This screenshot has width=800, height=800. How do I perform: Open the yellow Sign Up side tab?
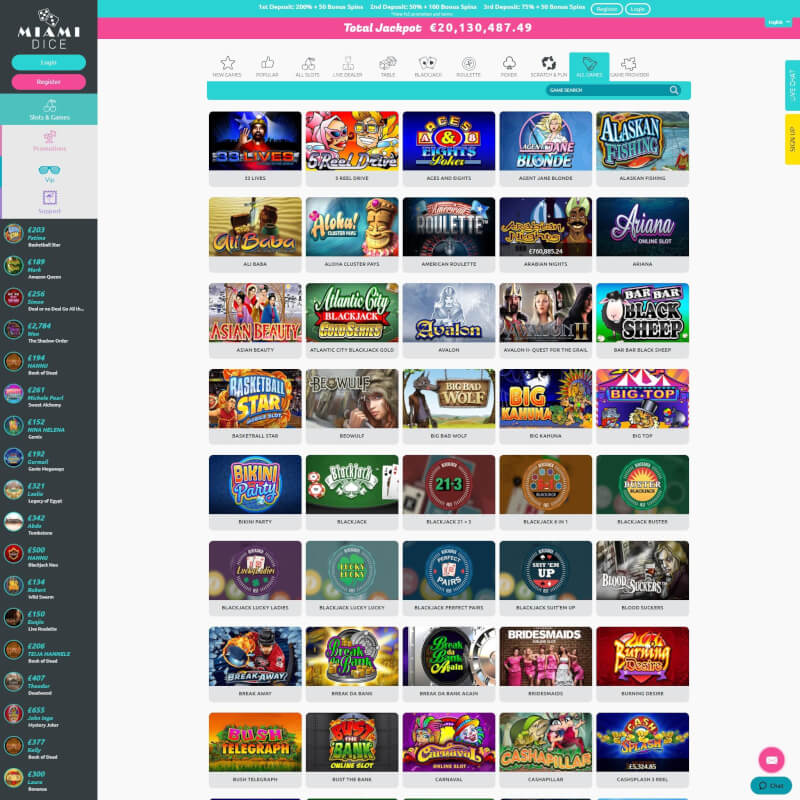coord(792,139)
